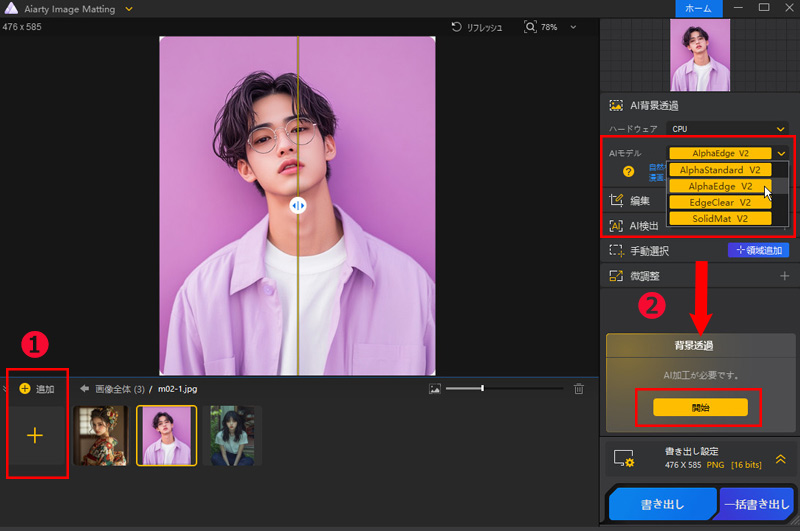Click the yellow question mark help icon
Image resolution: width=800 pixels, height=531 pixels.
(629, 171)
